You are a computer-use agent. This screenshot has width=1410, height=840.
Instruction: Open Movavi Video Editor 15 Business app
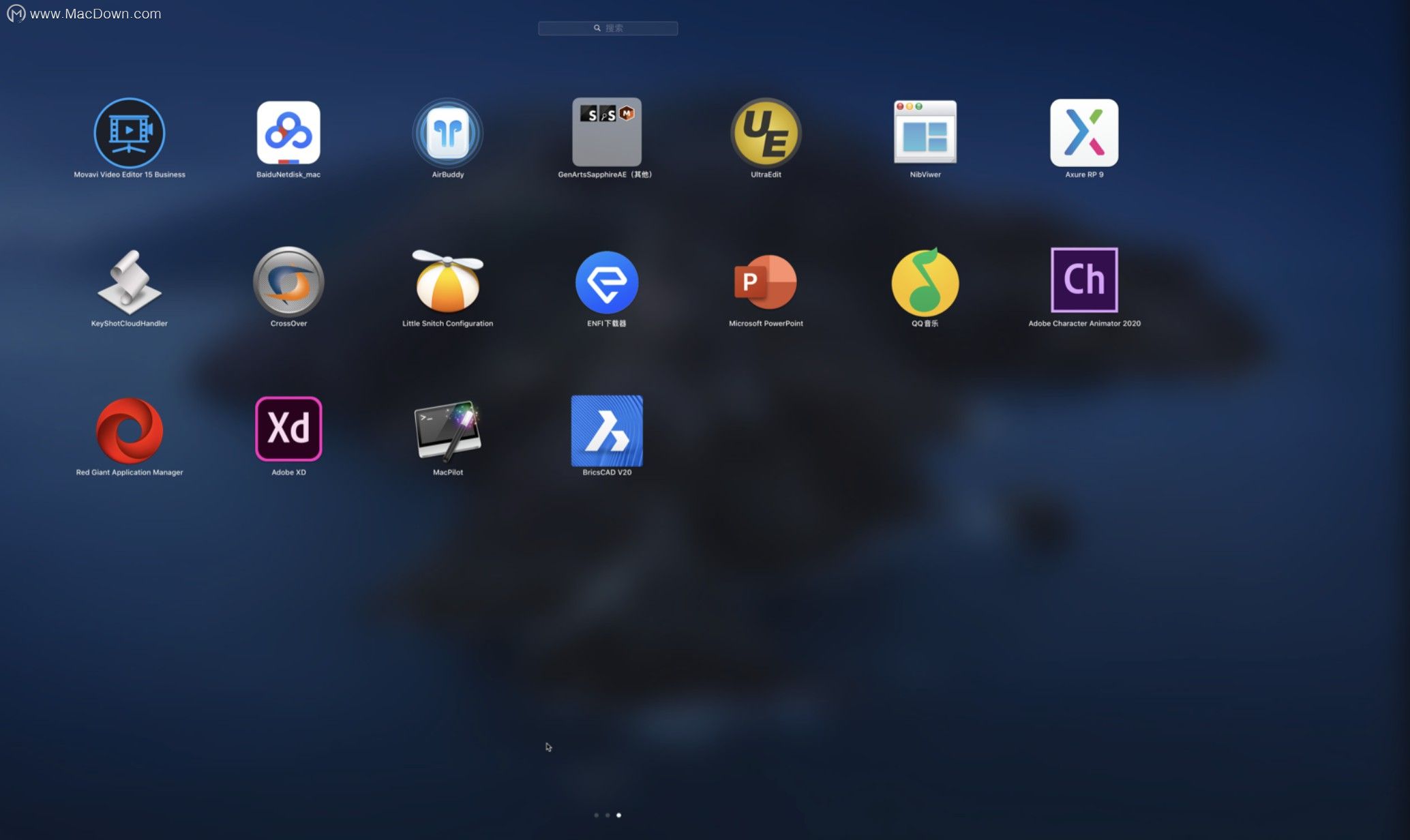click(130, 133)
